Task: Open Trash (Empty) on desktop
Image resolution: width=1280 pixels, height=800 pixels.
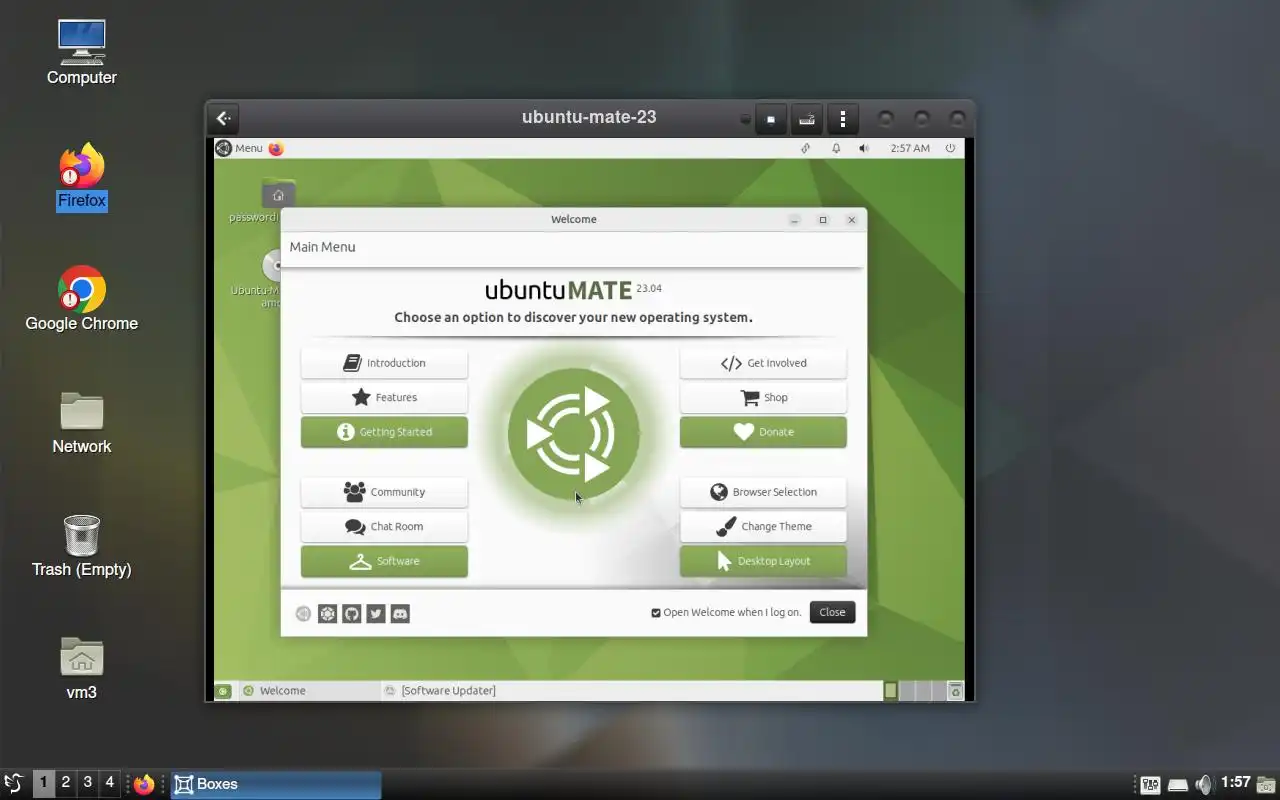Action: click(x=82, y=546)
